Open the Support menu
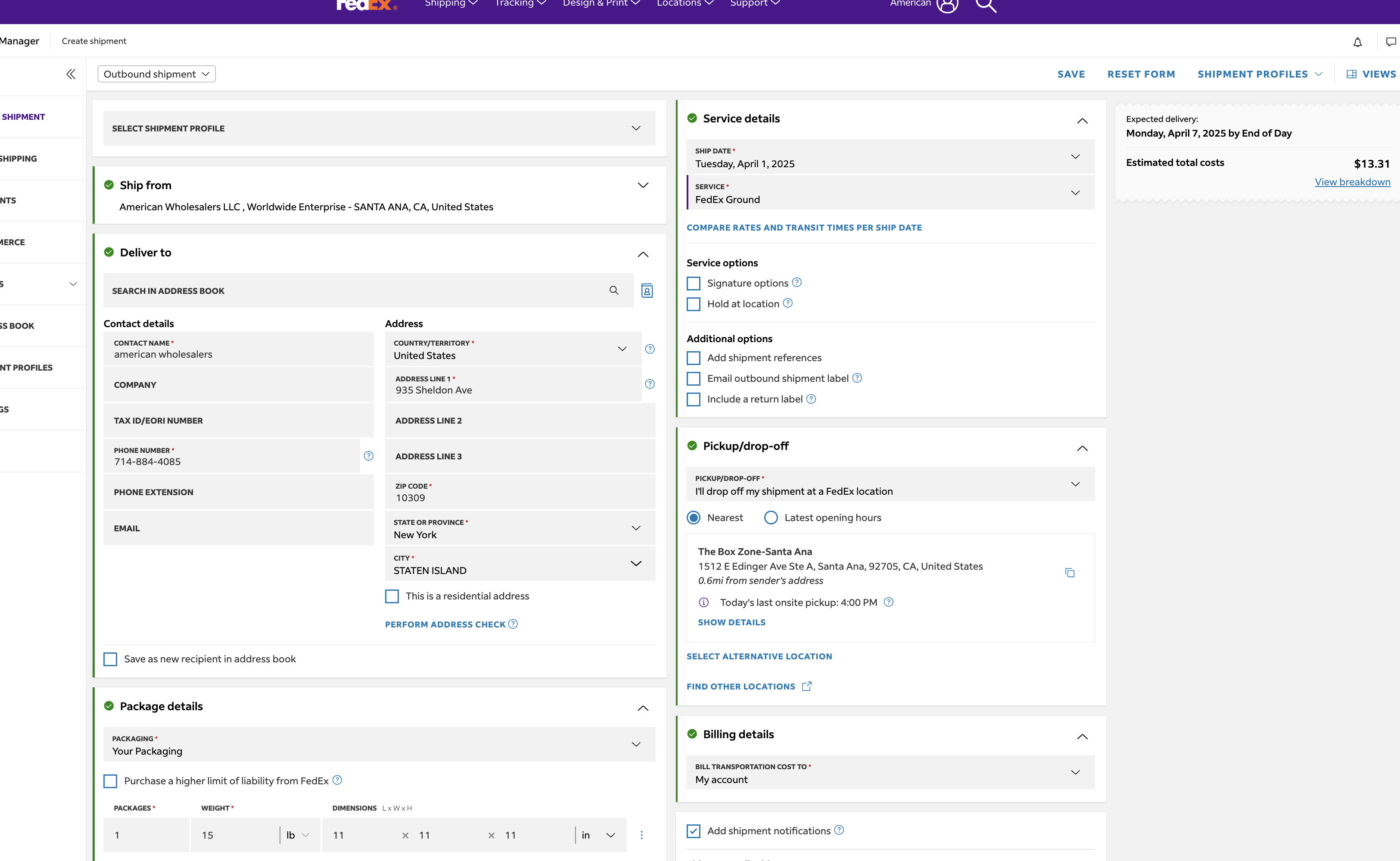 point(755,3)
